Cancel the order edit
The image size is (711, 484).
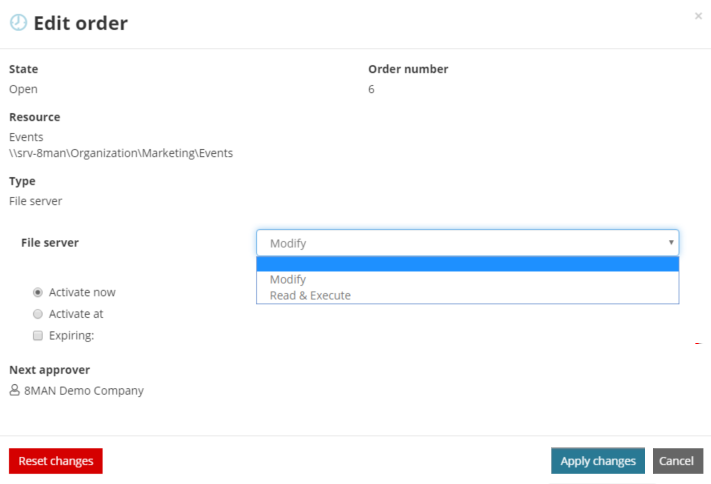tap(677, 461)
